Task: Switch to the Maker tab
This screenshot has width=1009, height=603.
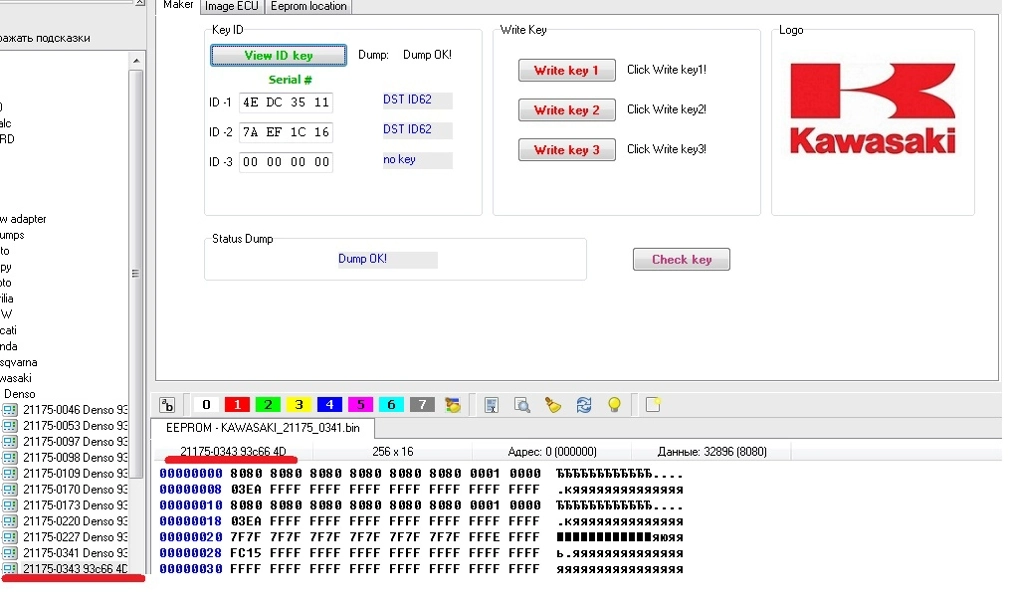Action: (x=178, y=5)
